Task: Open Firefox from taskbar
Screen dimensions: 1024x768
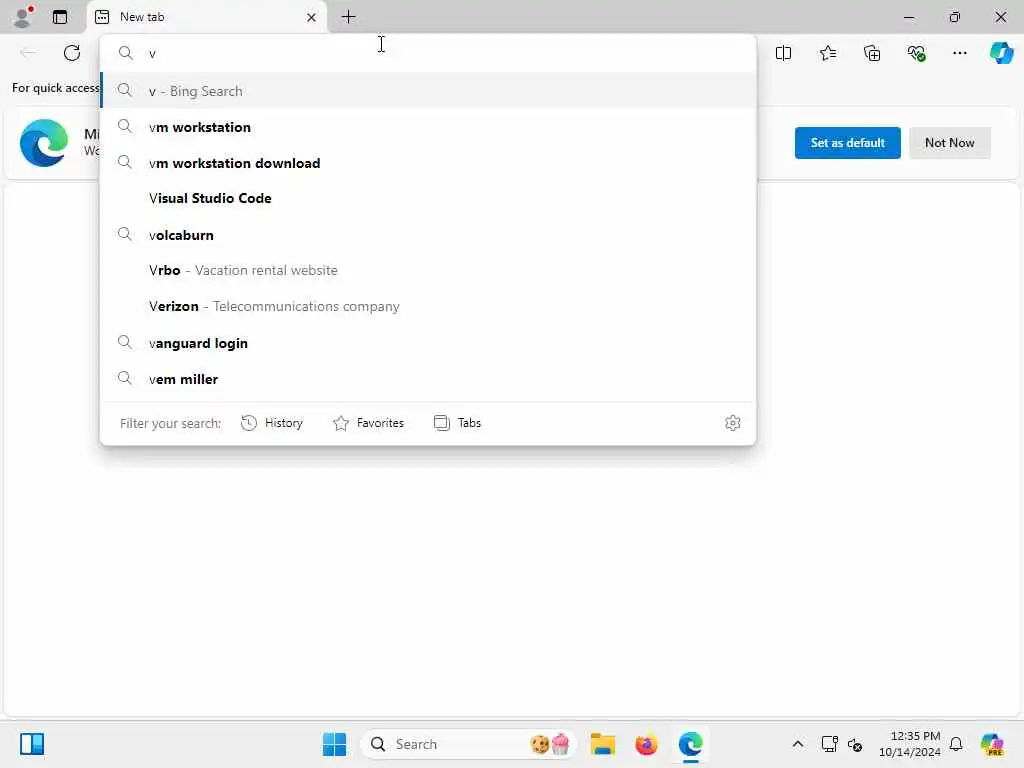Action: point(646,744)
